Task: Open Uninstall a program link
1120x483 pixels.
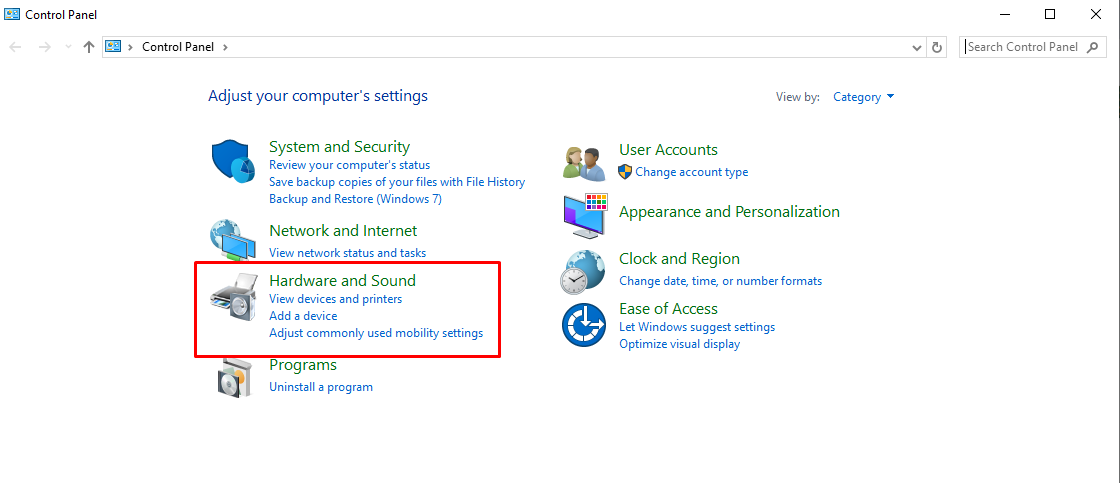Action: pos(320,387)
